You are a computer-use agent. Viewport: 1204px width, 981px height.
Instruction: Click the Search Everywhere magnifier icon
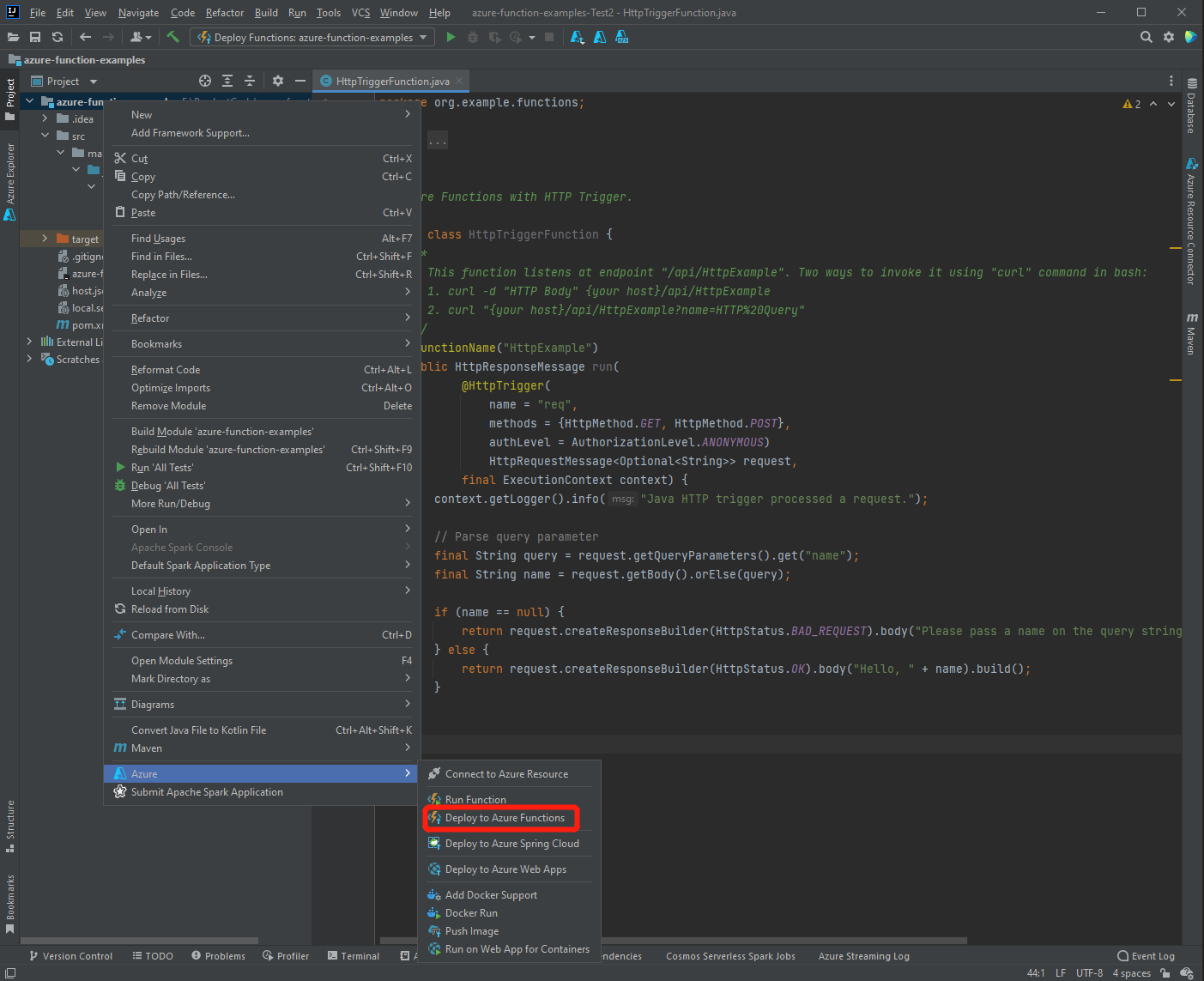click(x=1146, y=37)
